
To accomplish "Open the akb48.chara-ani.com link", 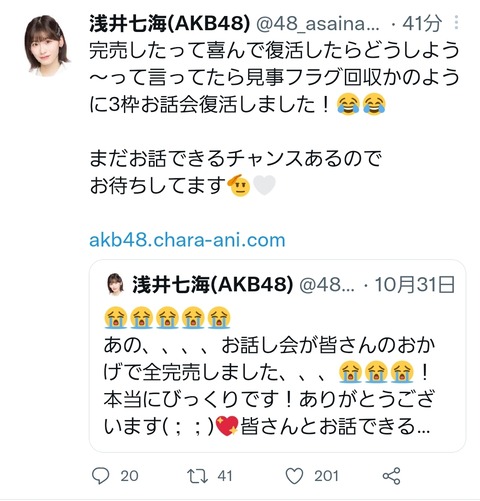I will pos(187,240).
